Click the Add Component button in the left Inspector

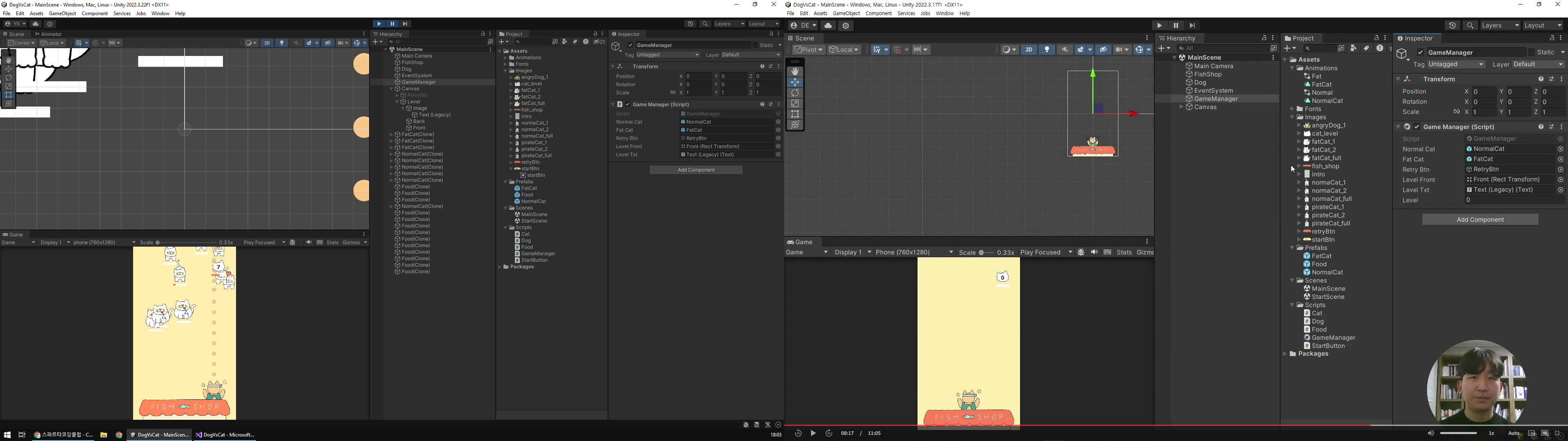coord(696,170)
